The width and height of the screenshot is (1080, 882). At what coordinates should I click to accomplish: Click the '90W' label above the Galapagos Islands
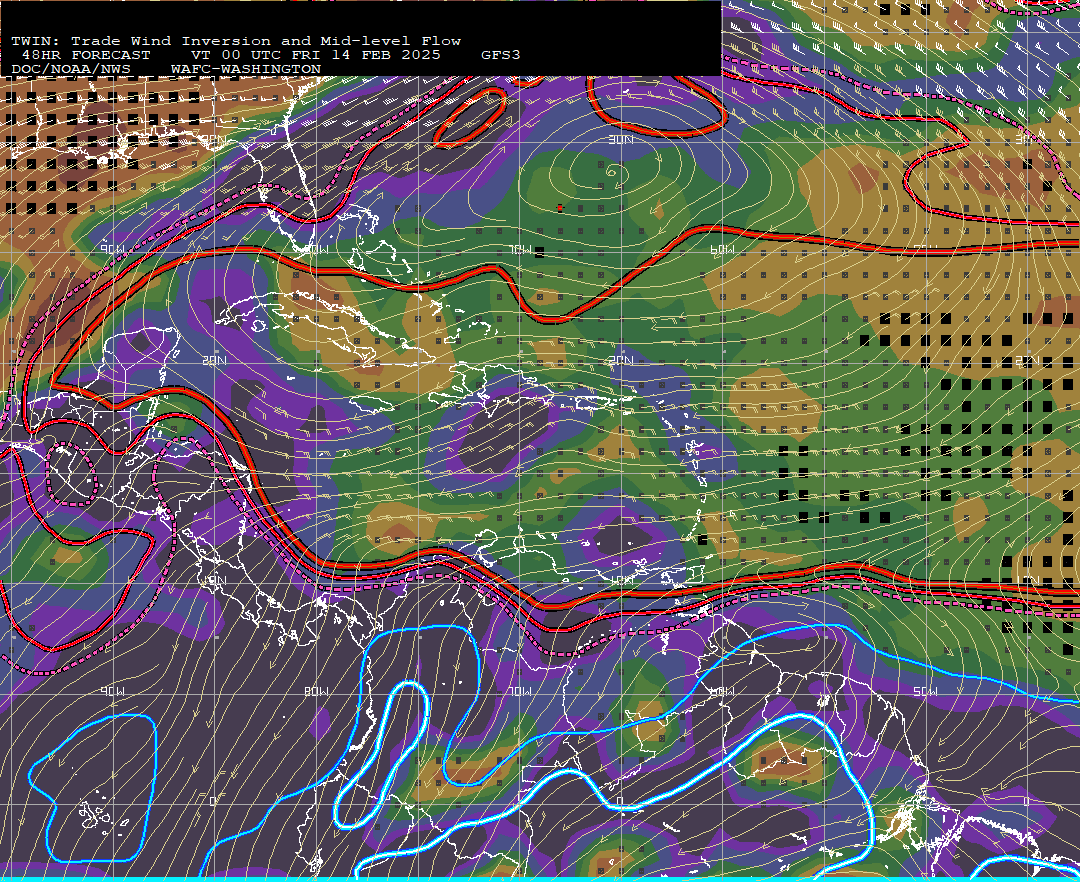click(112, 691)
